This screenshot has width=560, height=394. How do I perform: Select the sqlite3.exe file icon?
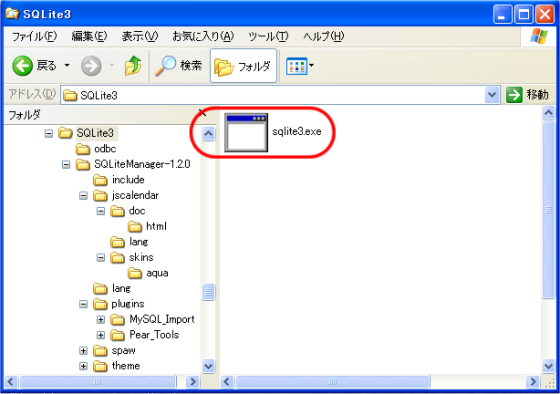point(246,133)
